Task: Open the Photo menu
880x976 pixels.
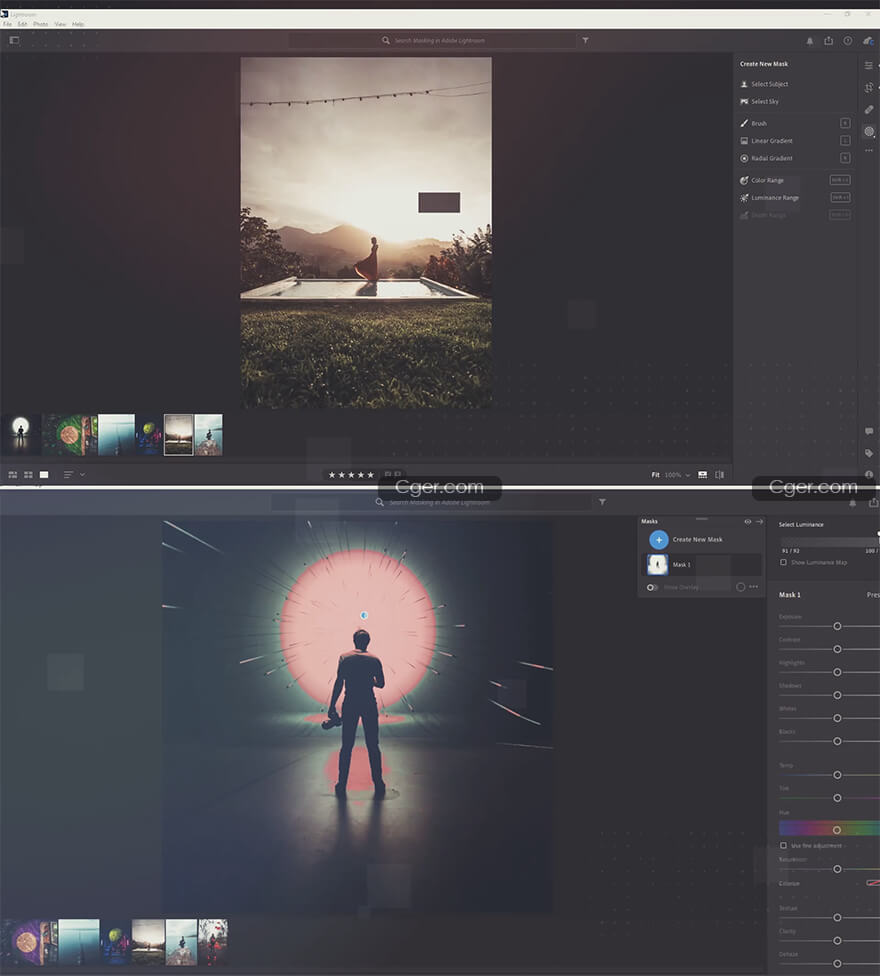Action: (40, 24)
